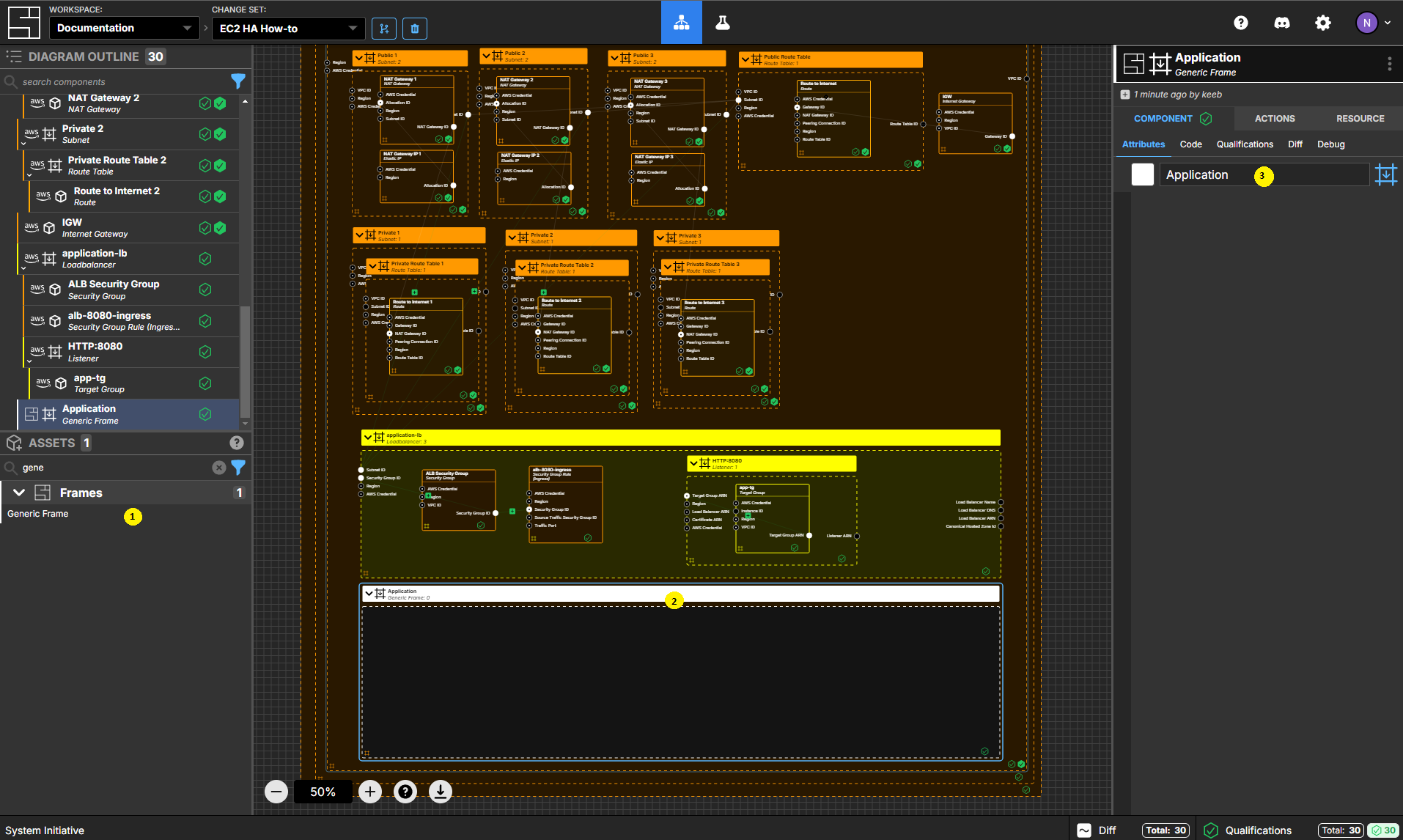Image resolution: width=1403 pixels, height=840 pixels.
Task: Click the assets help question icon
Action: click(237, 443)
